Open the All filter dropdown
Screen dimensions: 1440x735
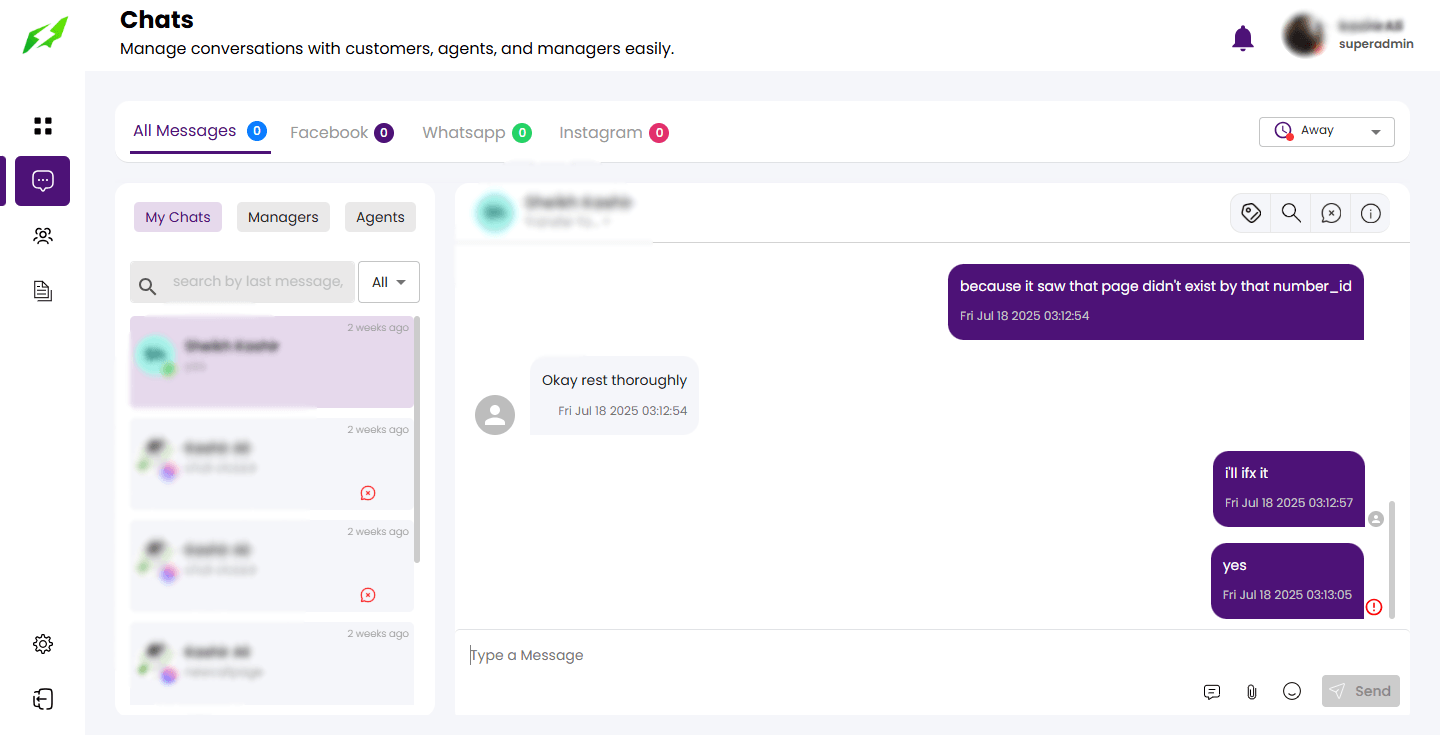388,282
